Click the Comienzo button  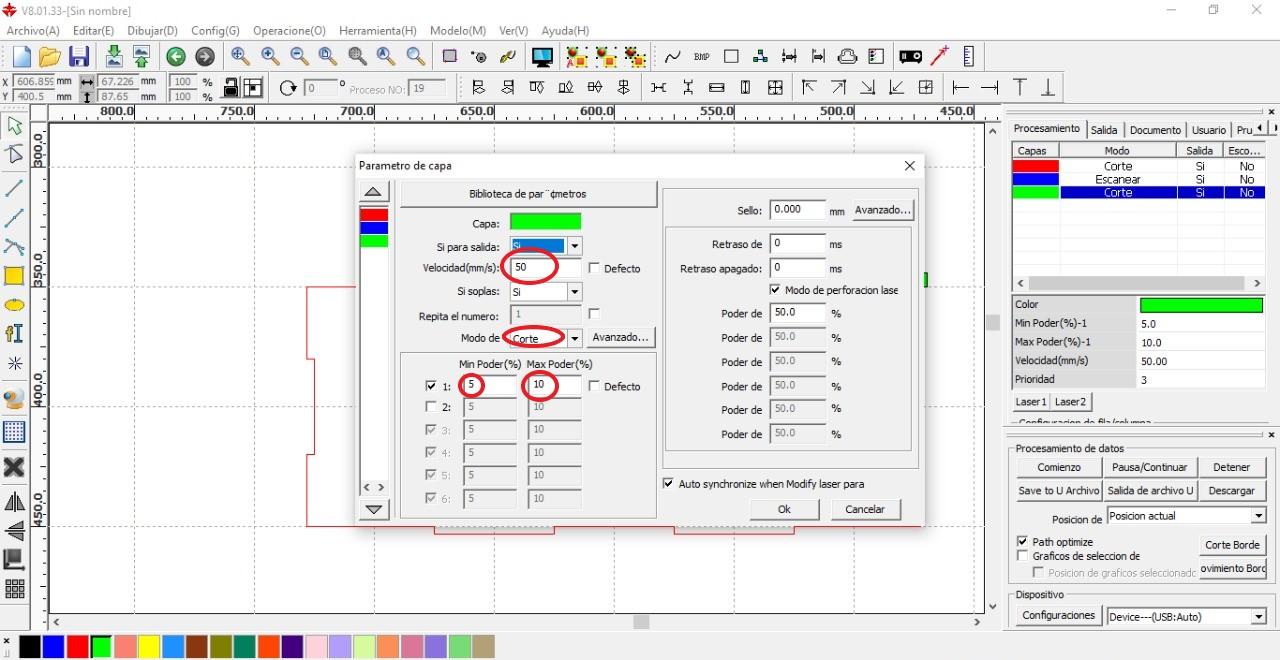(1059, 467)
